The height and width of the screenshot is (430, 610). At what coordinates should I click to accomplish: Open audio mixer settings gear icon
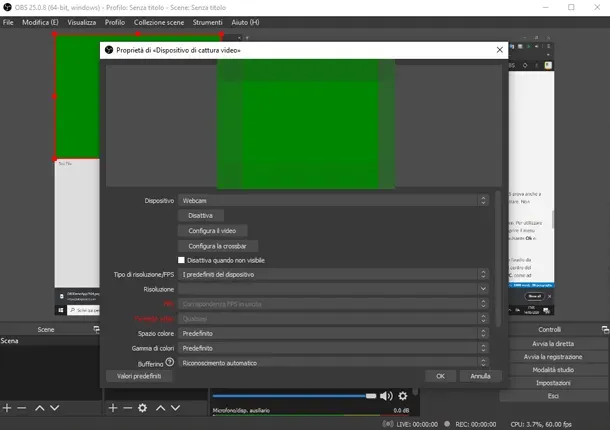403,396
